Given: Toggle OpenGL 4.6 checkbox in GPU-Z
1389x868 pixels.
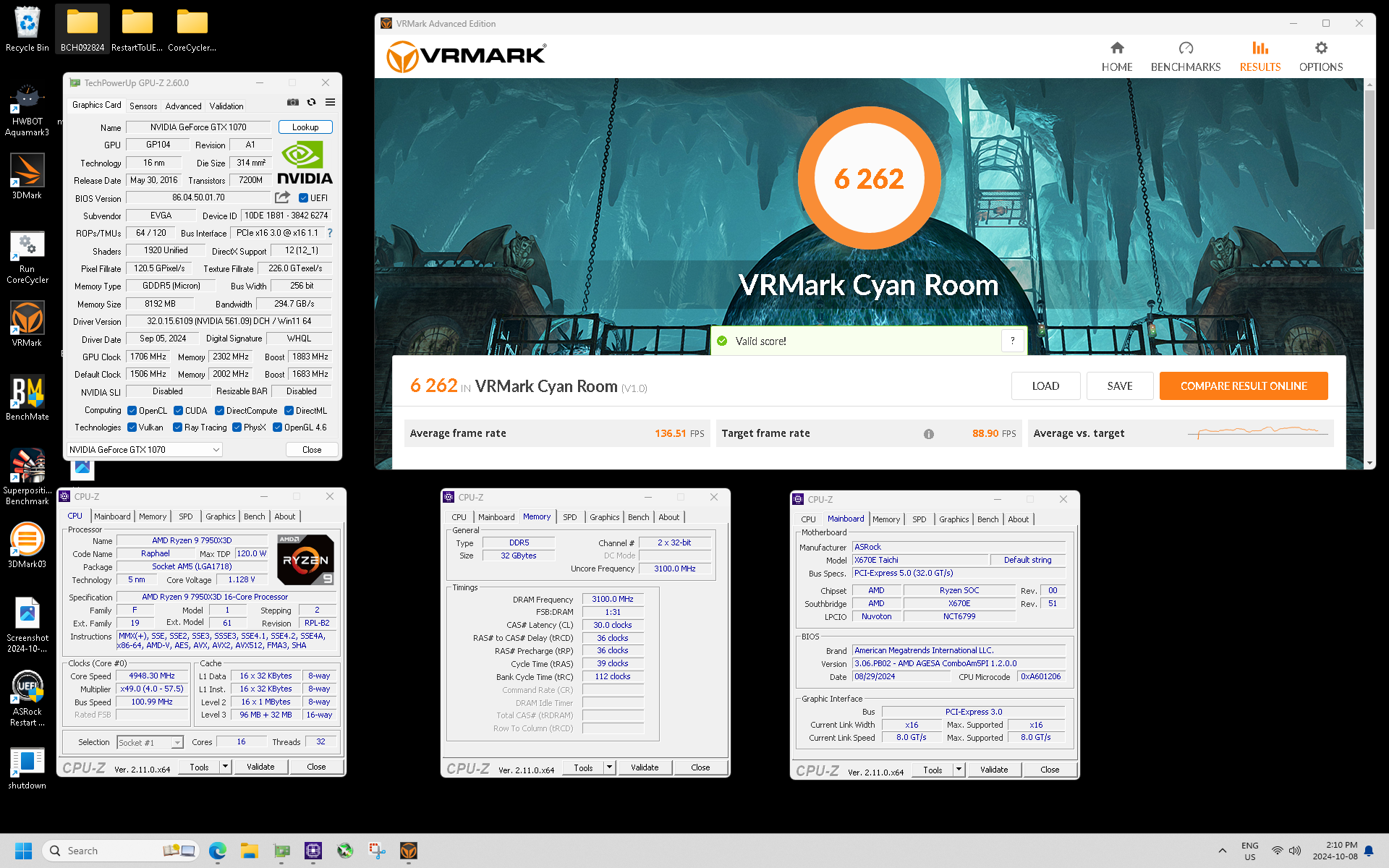Looking at the screenshot, I should click(277, 427).
